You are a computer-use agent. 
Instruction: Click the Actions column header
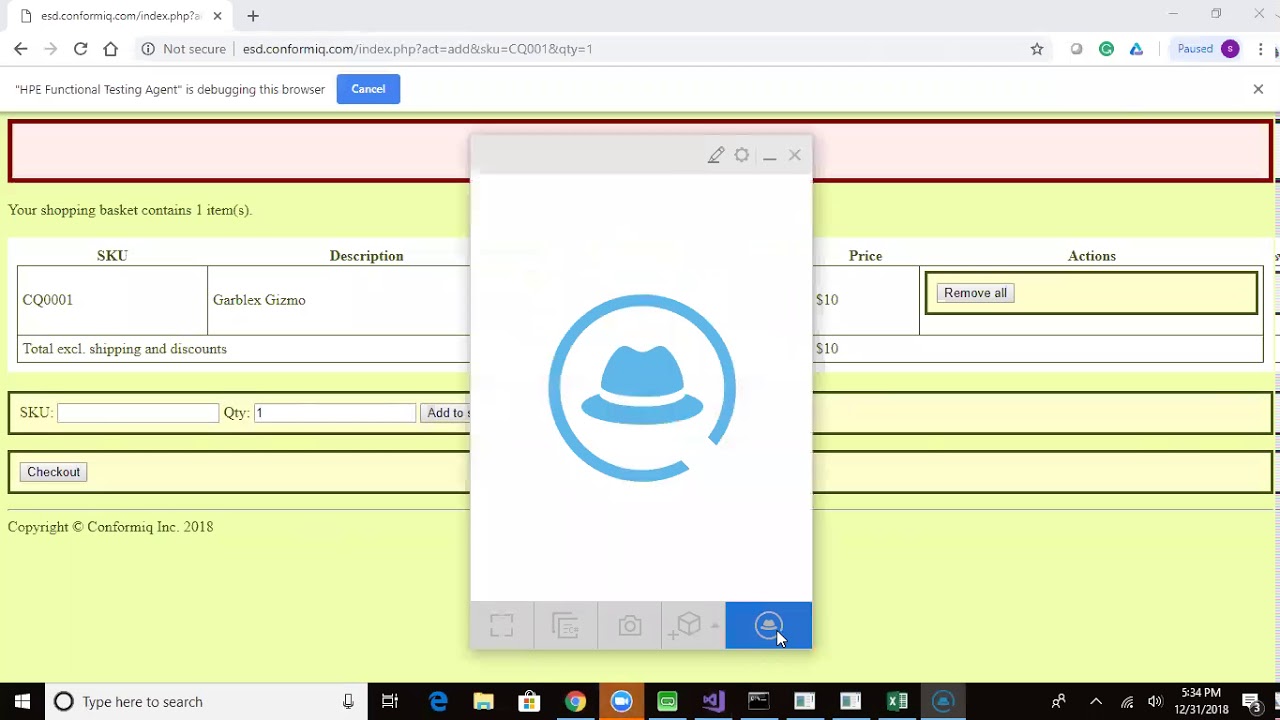point(1092,256)
